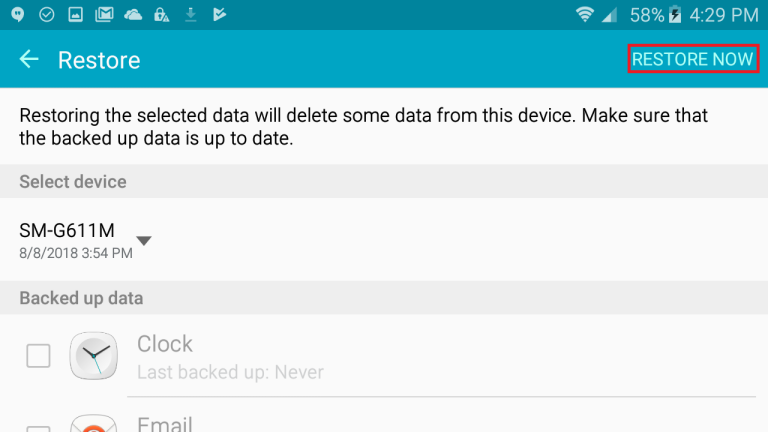Tap the back arrow beside Restore

29,59
